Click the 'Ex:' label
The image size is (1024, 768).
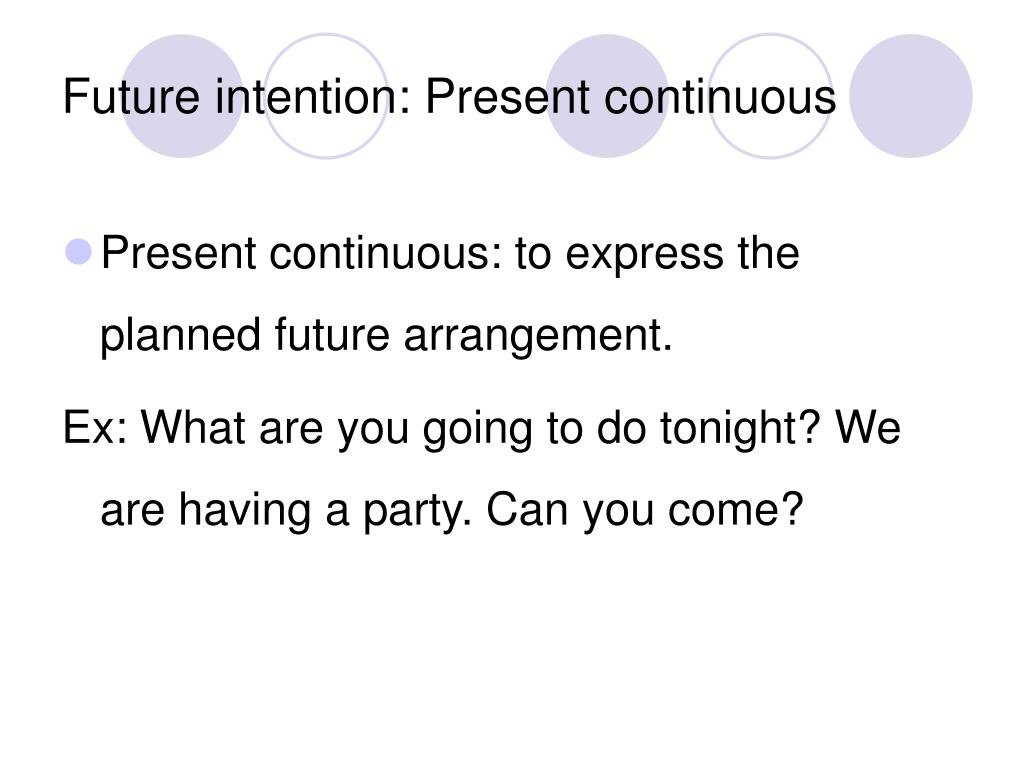tap(95, 428)
